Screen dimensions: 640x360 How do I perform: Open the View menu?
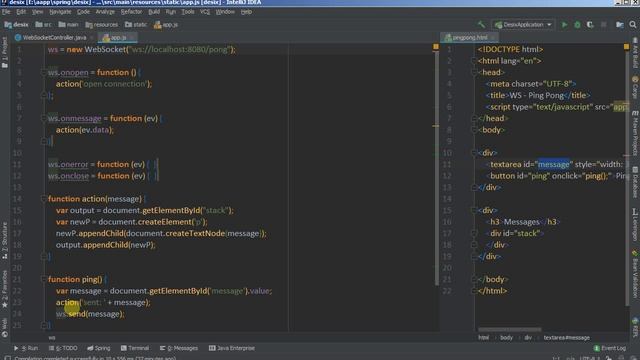[38, 12]
